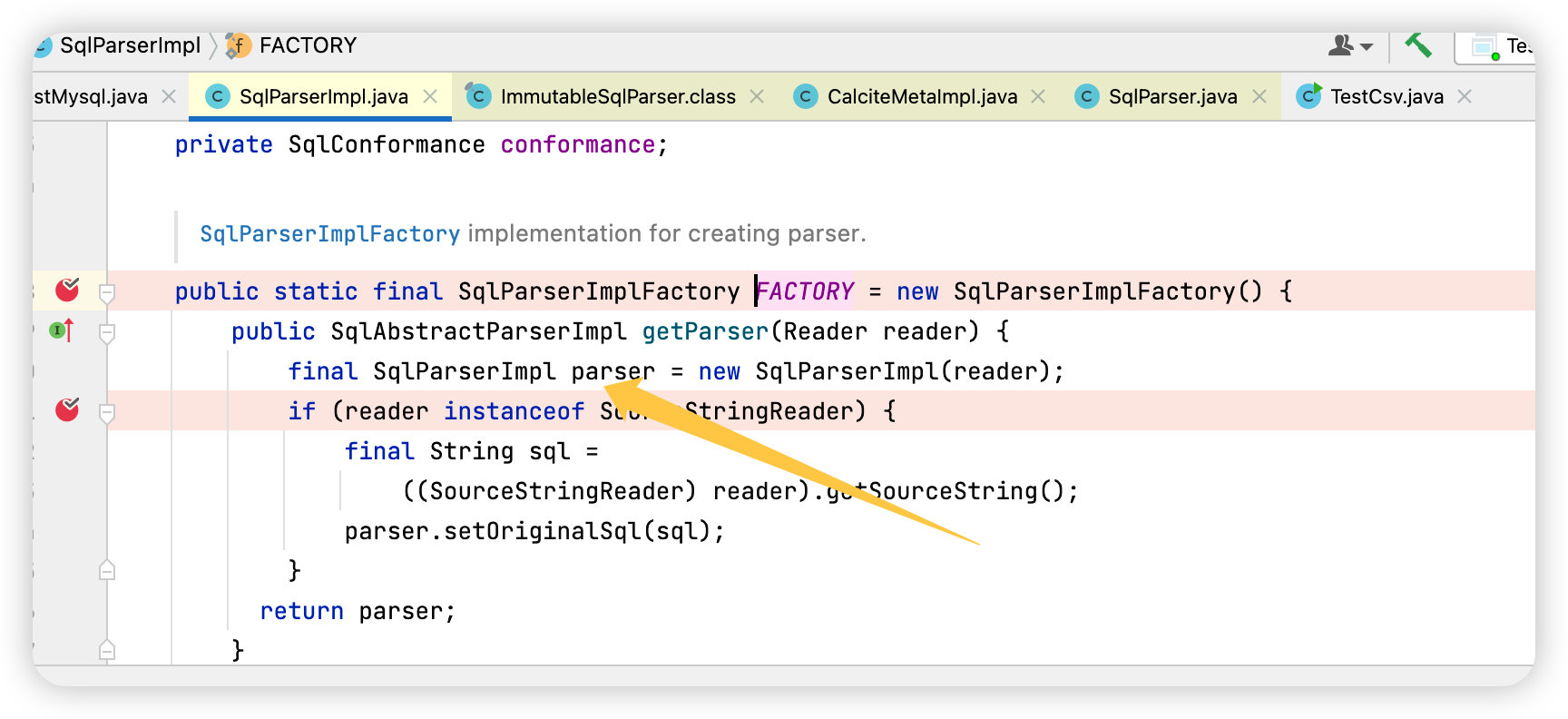Click the 'SqlParserImpl(reader)' constructor call
The width and height of the screenshot is (1568, 719).
tap(902, 371)
